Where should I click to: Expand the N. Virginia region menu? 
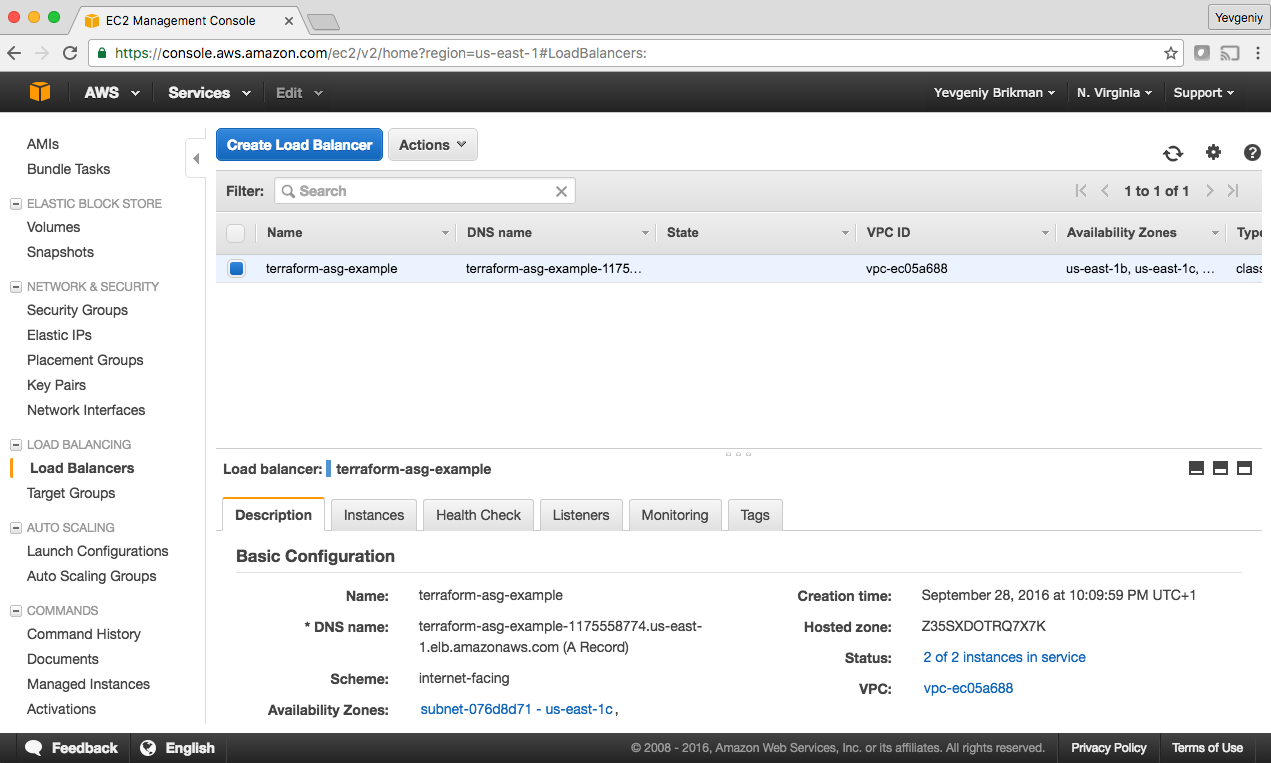(x=1114, y=92)
